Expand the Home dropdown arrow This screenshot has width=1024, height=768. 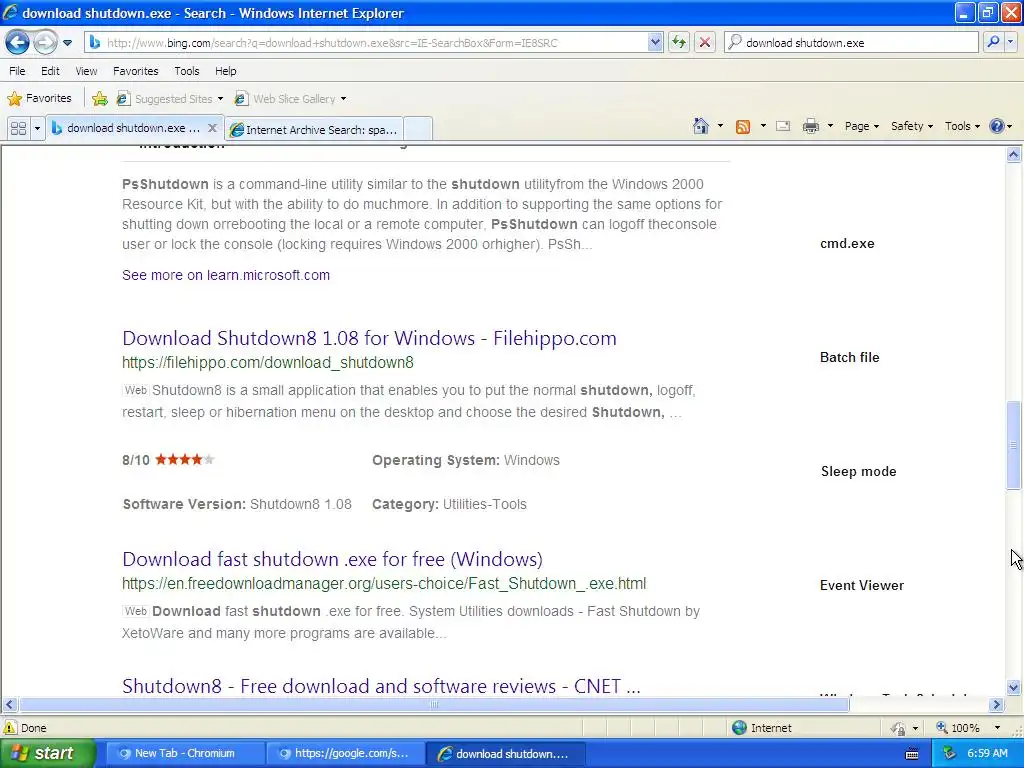(x=720, y=126)
